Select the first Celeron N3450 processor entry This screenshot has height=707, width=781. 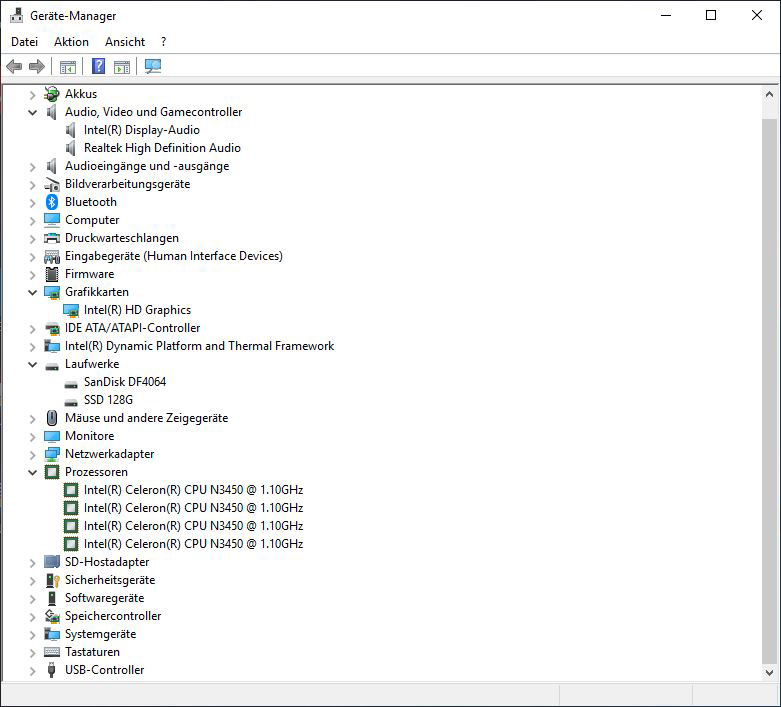coord(194,490)
